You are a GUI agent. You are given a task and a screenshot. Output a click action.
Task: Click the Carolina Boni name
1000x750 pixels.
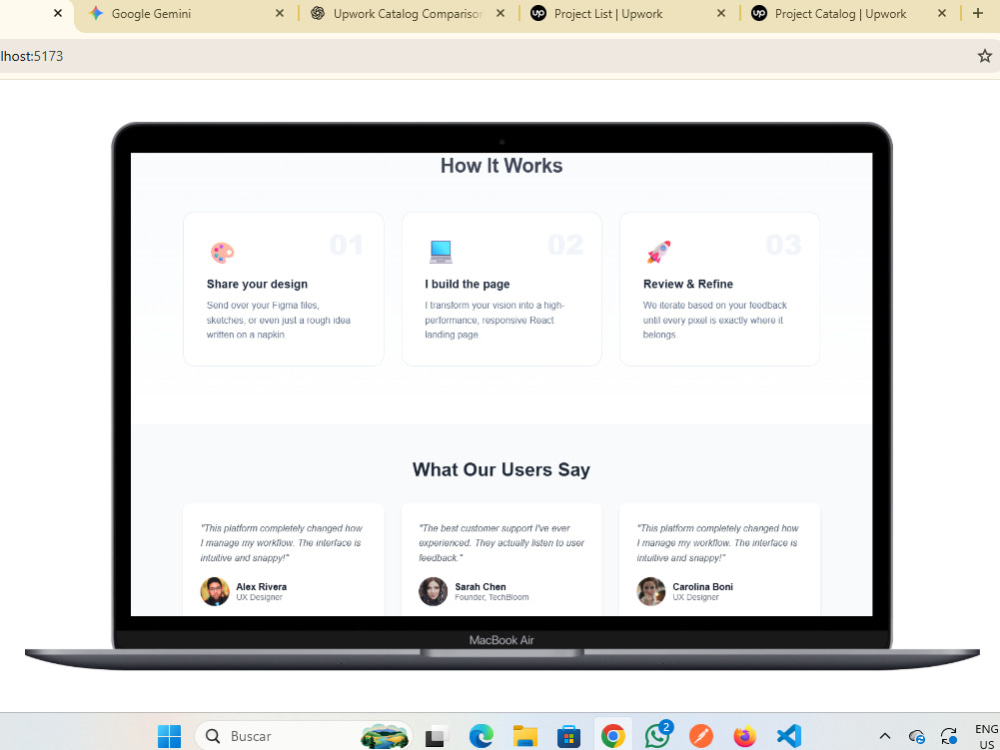coord(703,587)
